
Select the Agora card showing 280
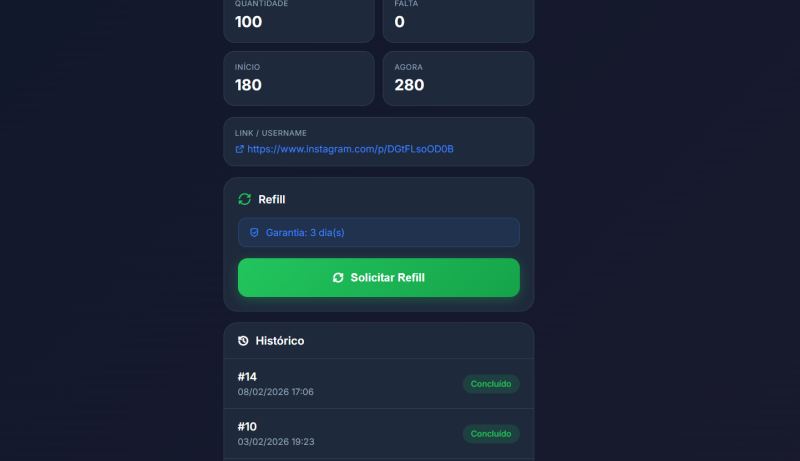tap(458, 78)
